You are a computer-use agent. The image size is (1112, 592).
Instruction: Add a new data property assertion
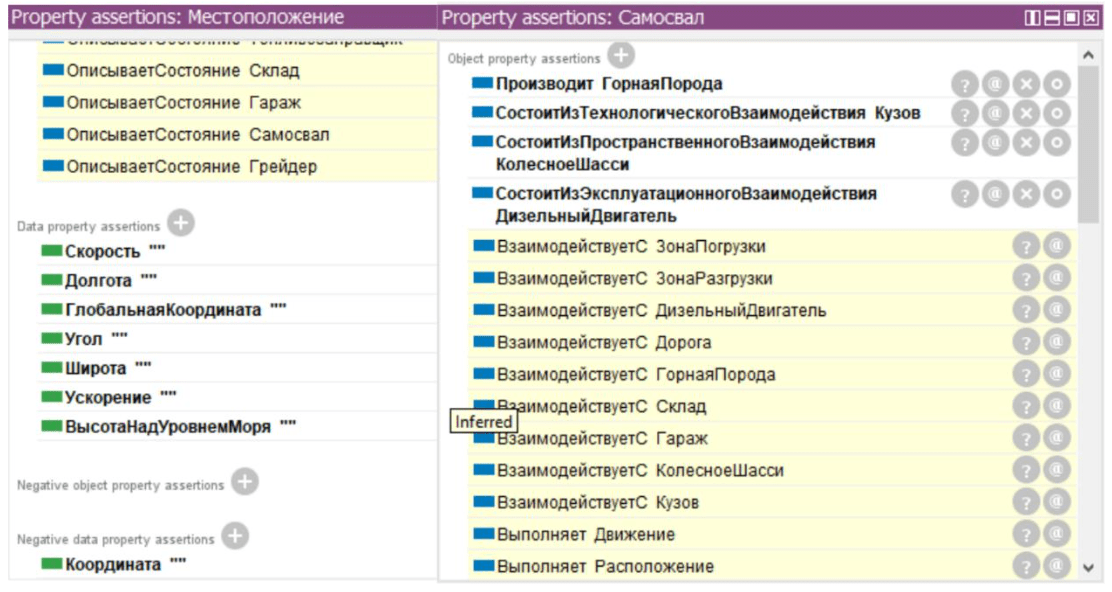tap(181, 225)
